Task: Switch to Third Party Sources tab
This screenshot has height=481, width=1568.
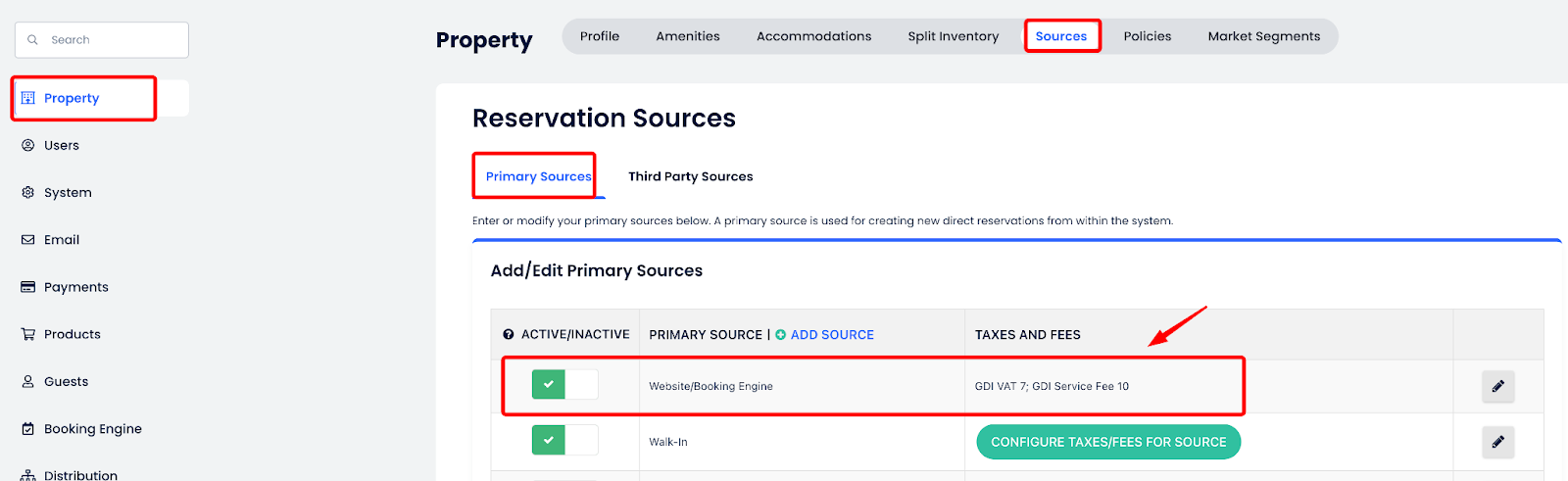Action: click(x=690, y=176)
